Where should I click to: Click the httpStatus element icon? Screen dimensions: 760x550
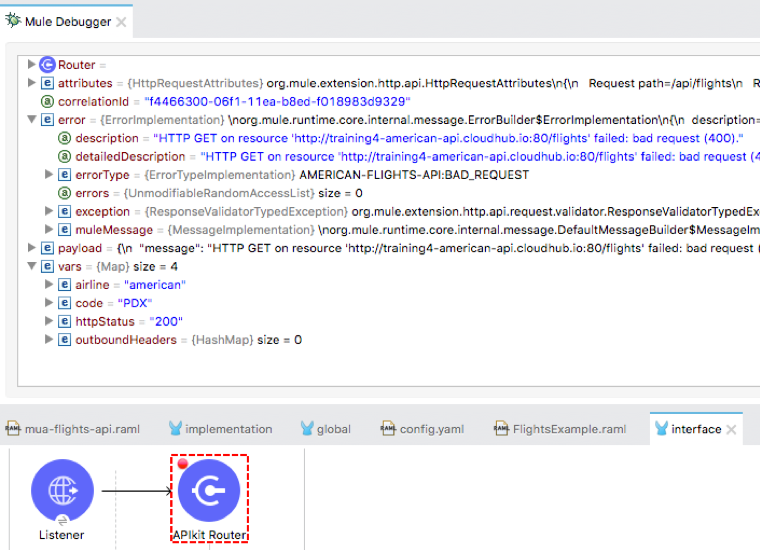click(64, 321)
